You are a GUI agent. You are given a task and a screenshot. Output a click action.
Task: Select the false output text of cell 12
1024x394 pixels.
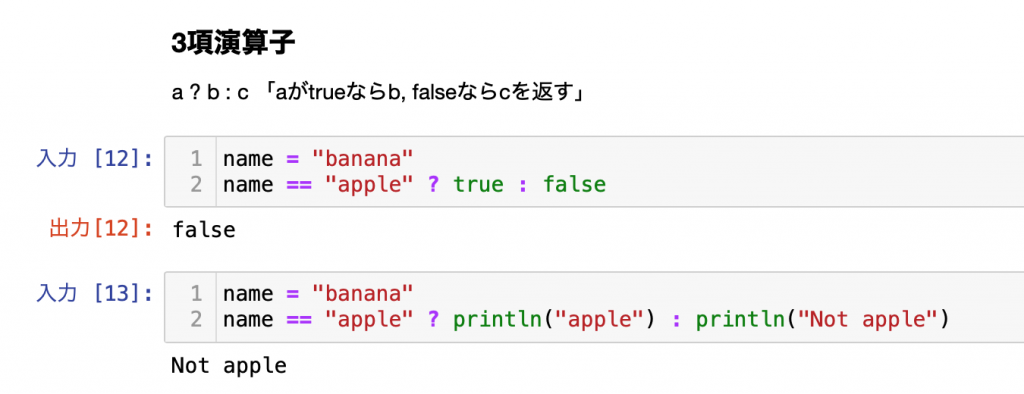[x=204, y=229]
